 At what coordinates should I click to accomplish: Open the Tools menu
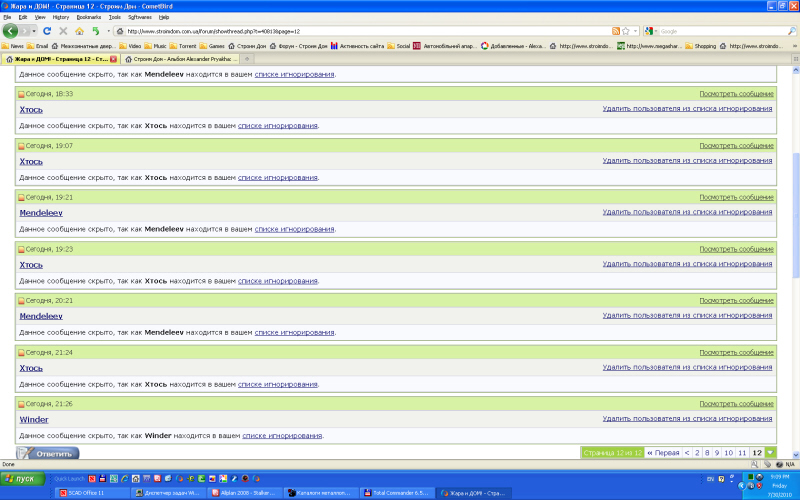pos(115,17)
